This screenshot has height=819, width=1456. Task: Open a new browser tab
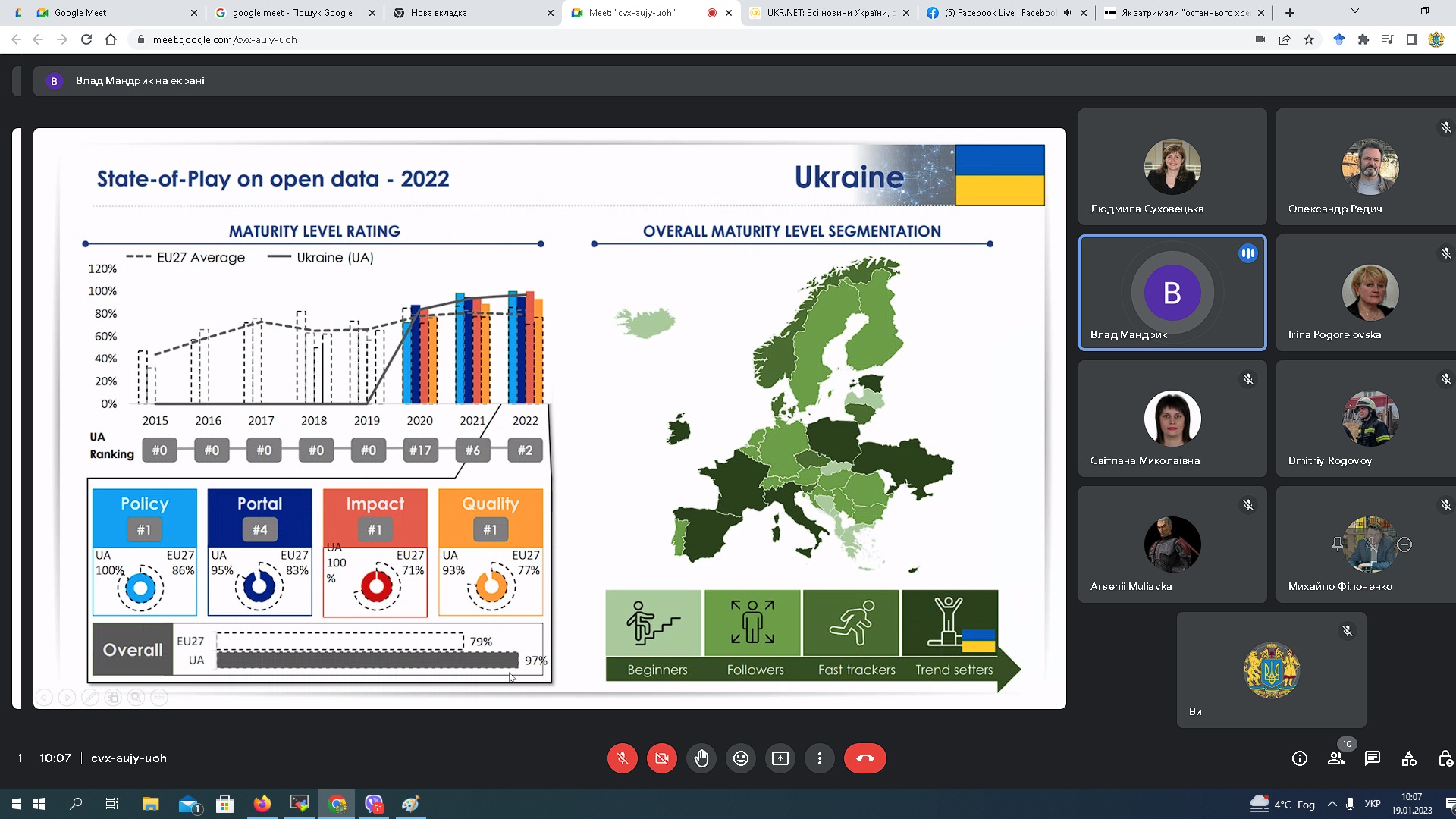(x=1289, y=13)
